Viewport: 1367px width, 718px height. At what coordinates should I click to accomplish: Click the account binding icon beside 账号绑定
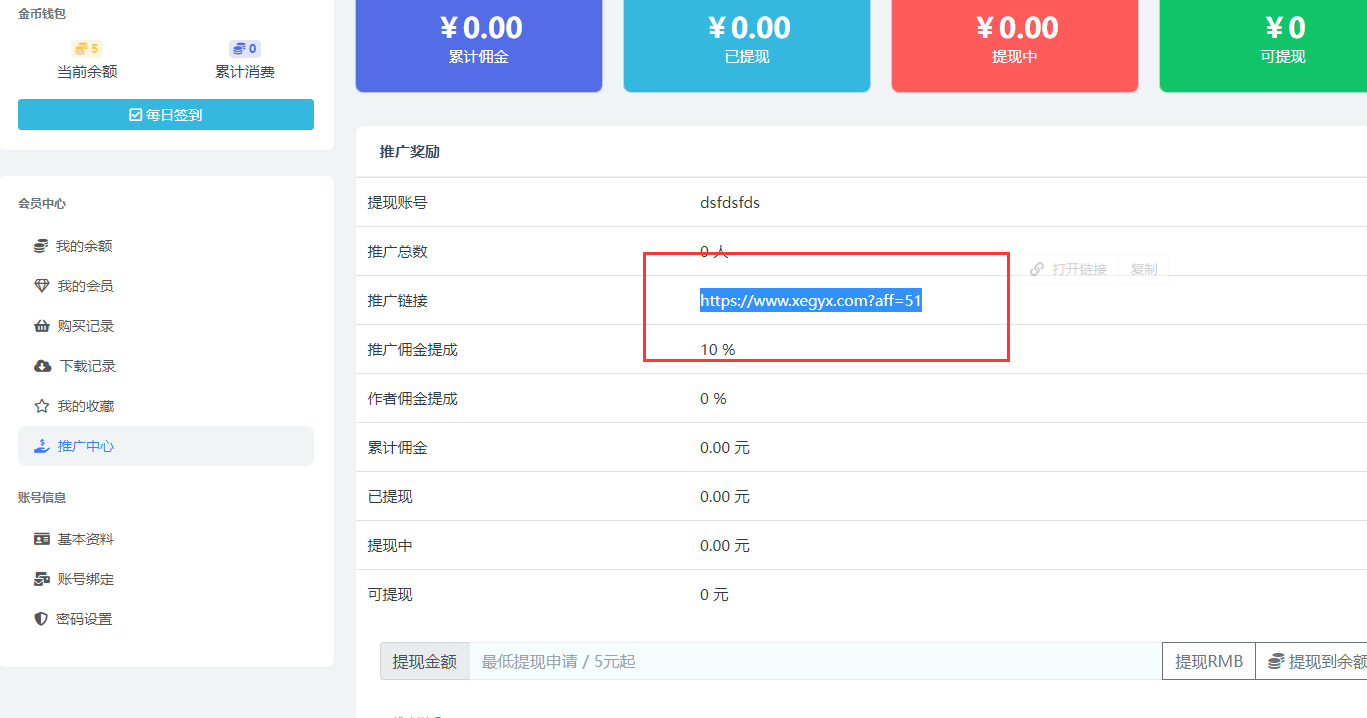click(x=41, y=579)
